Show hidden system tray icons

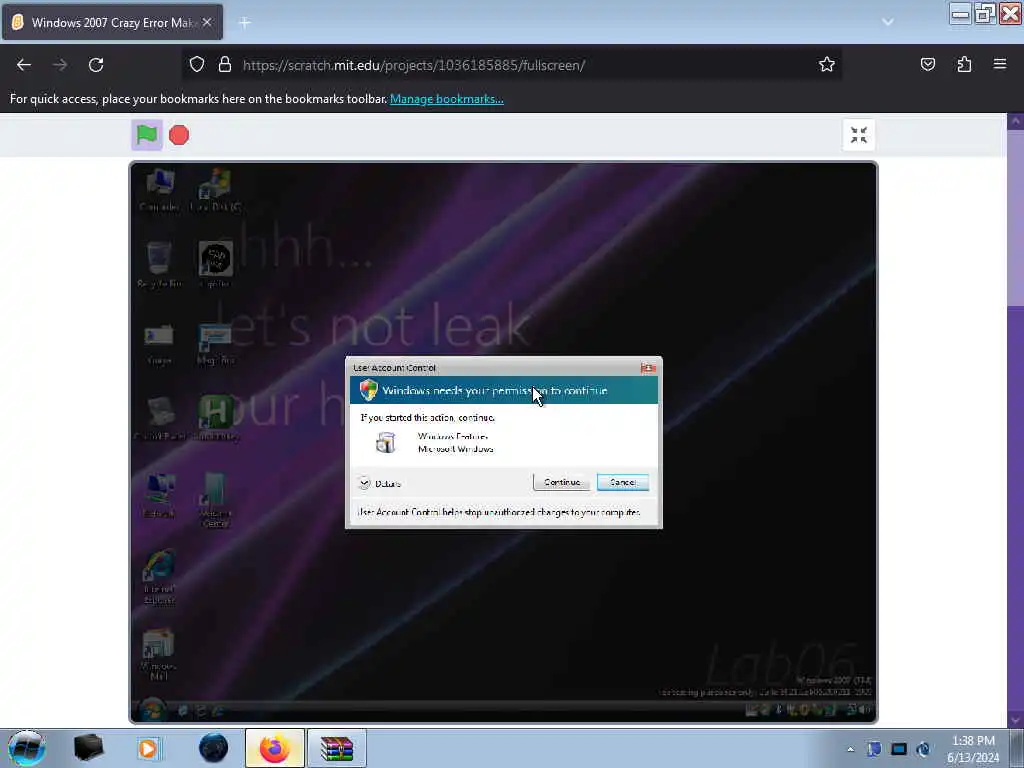(x=850, y=749)
